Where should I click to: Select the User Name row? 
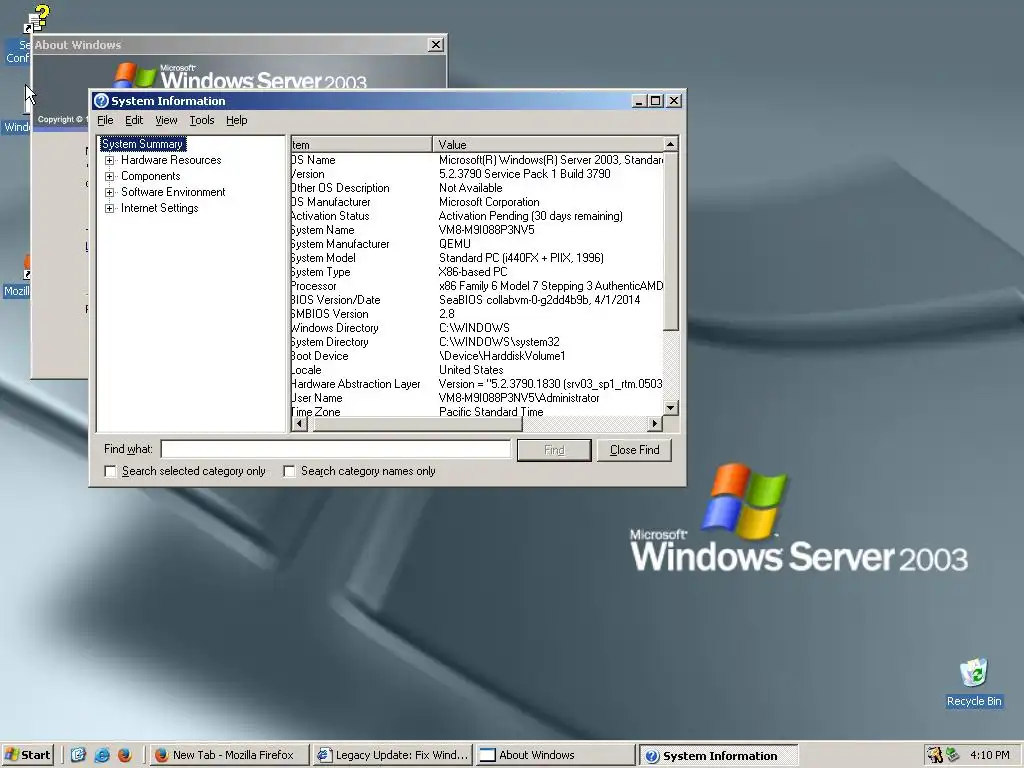(477, 398)
